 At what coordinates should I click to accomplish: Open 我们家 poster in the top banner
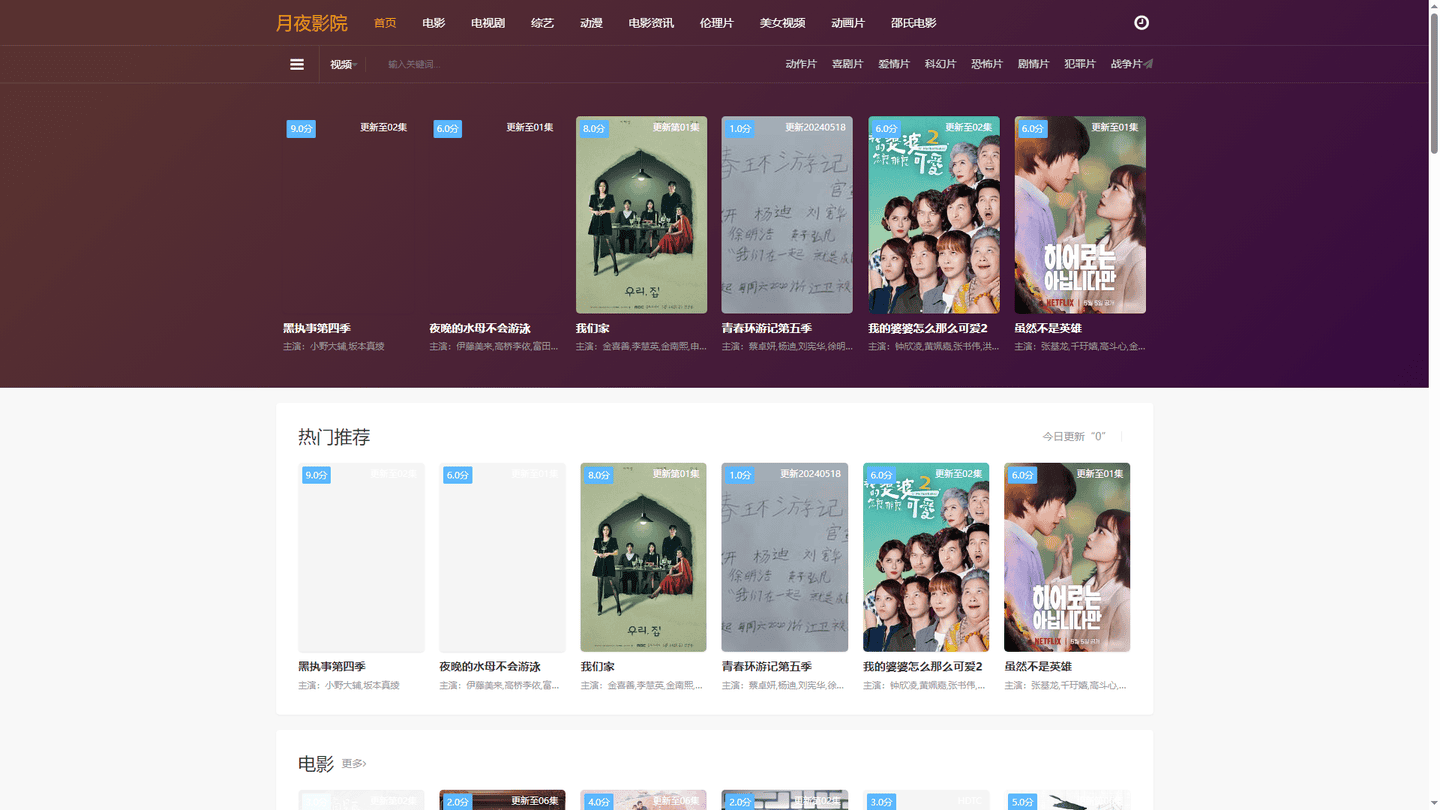point(641,215)
